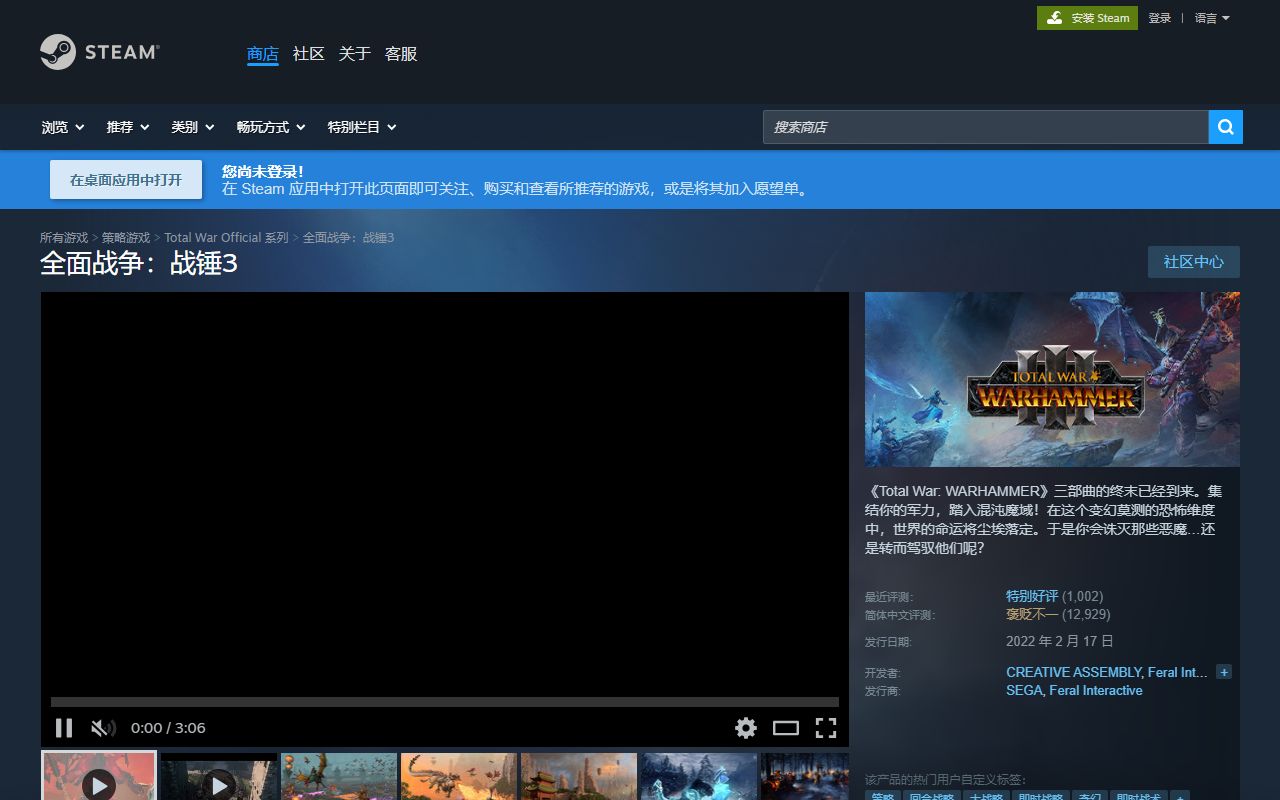Screen dimensions: 1280x800
Task: Enter fullscreen with the corner-brackets icon
Action: [x=826, y=728]
